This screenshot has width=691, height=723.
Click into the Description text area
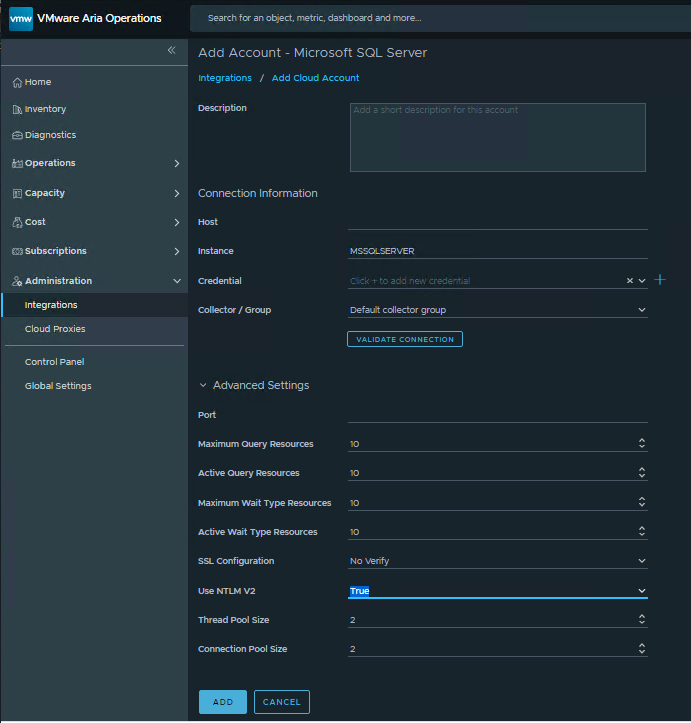coord(498,137)
